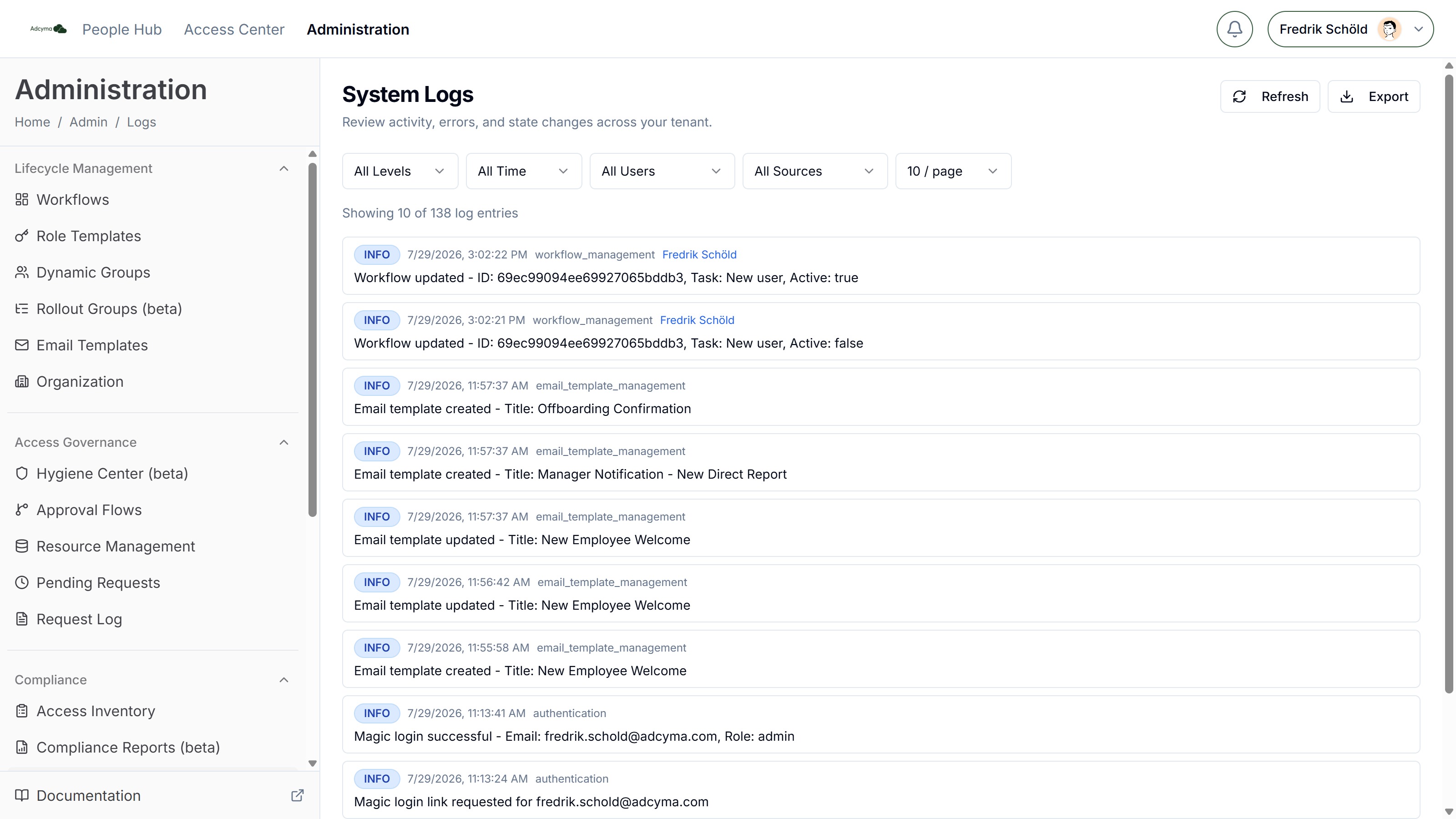The width and height of the screenshot is (1456, 819).
Task: Open Access Inventory in the sidebar
Action: pyautogui.click(x=152, y=711)
